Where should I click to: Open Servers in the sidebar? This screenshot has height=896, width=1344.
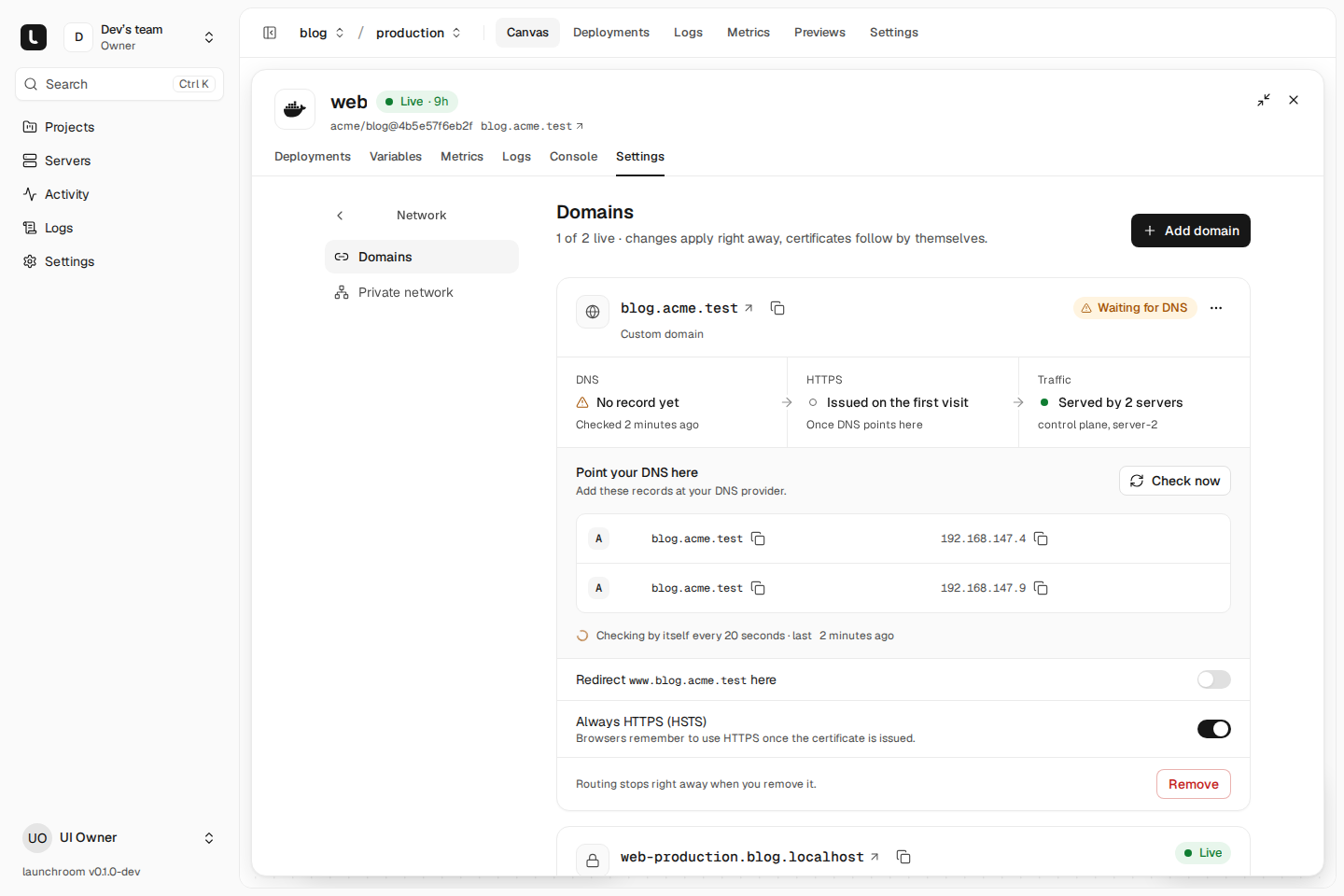[x=119, y=161]
